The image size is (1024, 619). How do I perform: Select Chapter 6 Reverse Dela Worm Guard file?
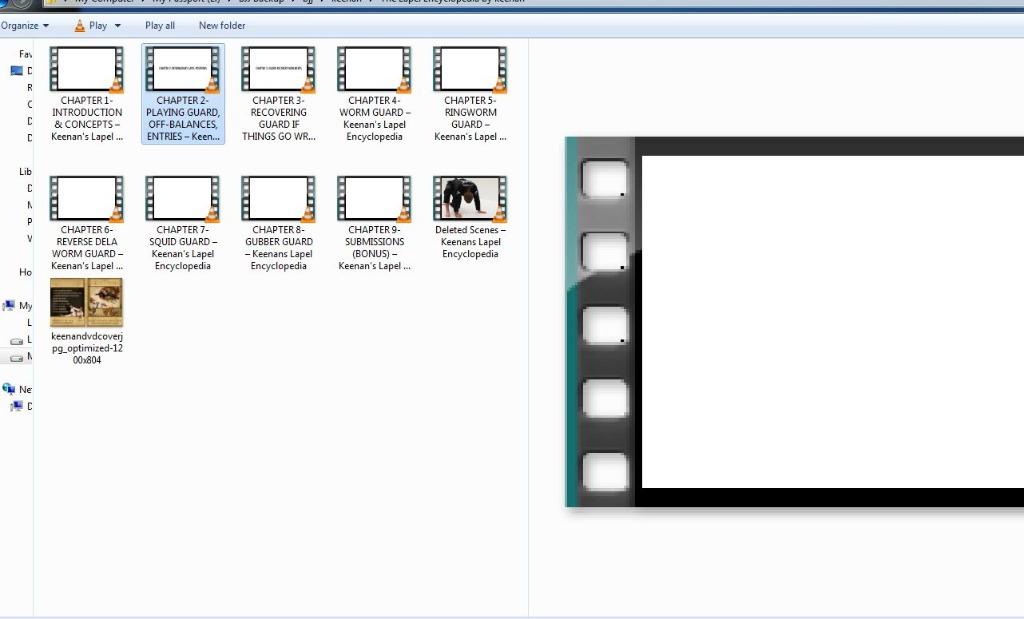87,199
